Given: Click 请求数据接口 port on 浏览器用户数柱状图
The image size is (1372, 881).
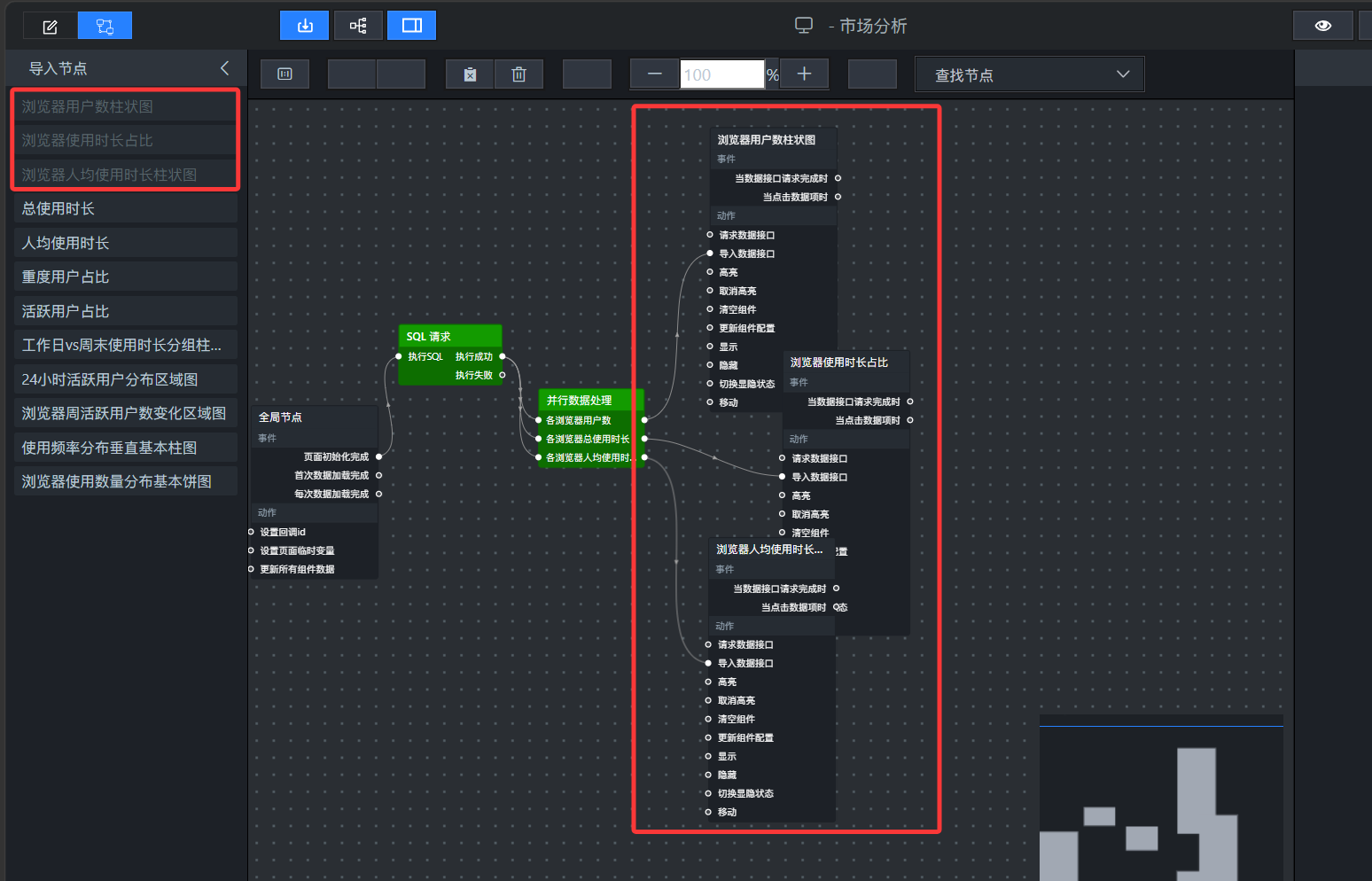Looking at the screenshot, I should [710, 235].
